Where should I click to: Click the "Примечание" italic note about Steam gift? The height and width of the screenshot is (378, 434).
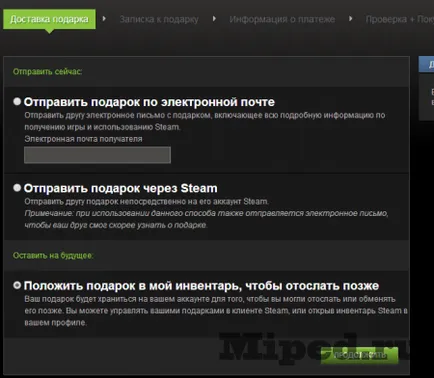(x=206, y=219)
